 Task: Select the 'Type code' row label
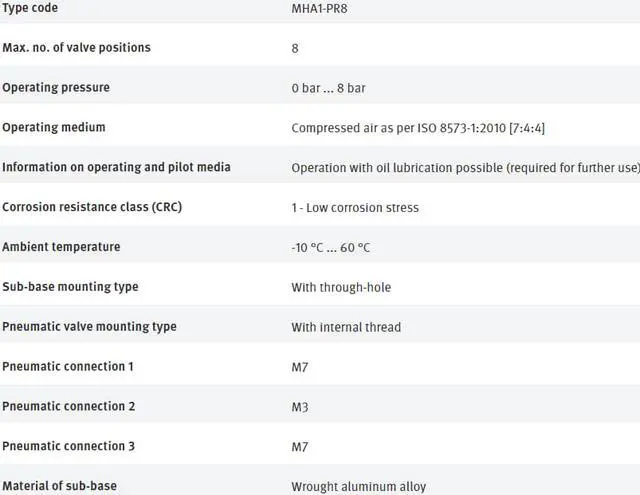click(x=30, y=8)
